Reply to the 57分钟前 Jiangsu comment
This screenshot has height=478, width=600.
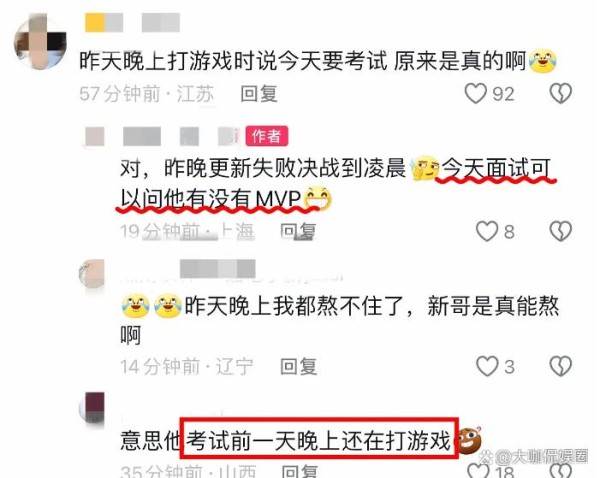[259, 94]
